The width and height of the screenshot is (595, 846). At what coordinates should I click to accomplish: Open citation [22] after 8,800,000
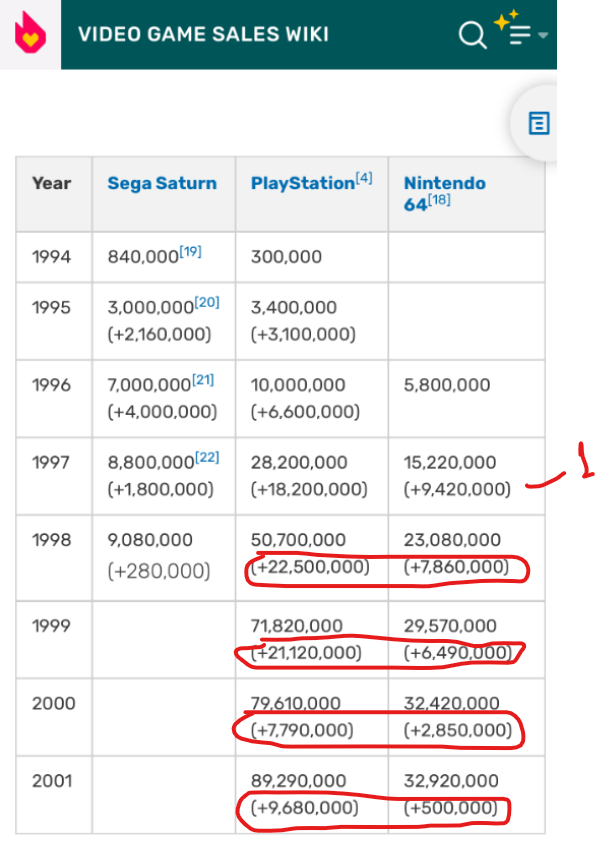[x=207, y=457]
